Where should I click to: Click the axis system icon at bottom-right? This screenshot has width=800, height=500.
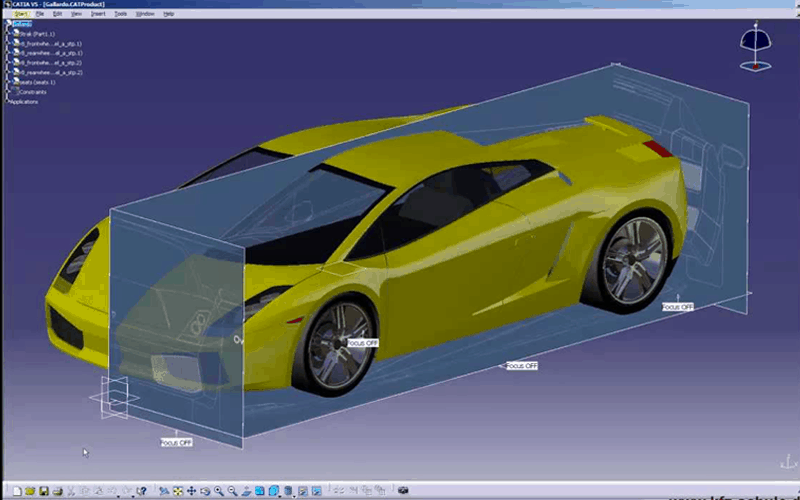pos(788,463)
